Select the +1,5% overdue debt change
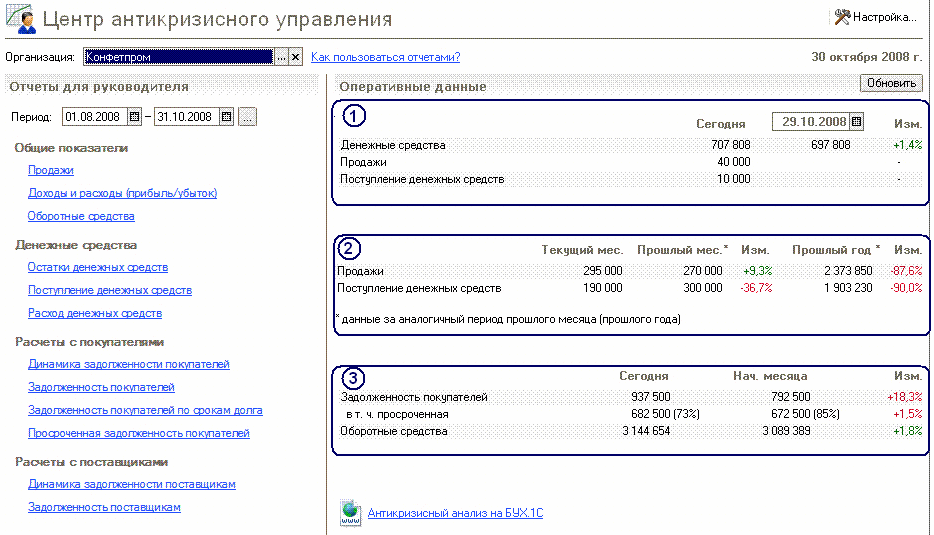The height and width of the screenshot is (535, 934). click(908, 414)
